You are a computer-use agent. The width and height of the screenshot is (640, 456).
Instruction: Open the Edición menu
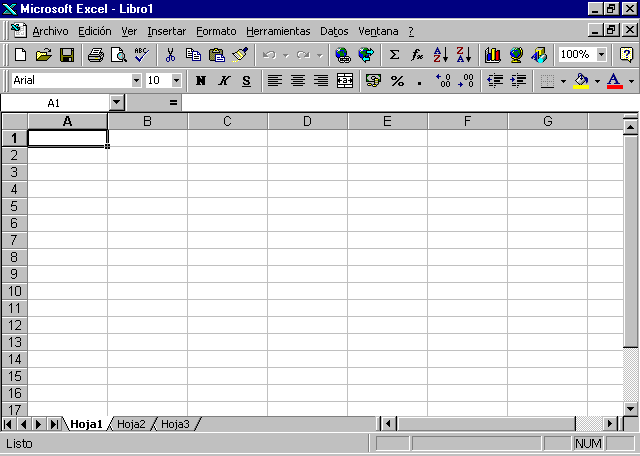pos(95,31)
